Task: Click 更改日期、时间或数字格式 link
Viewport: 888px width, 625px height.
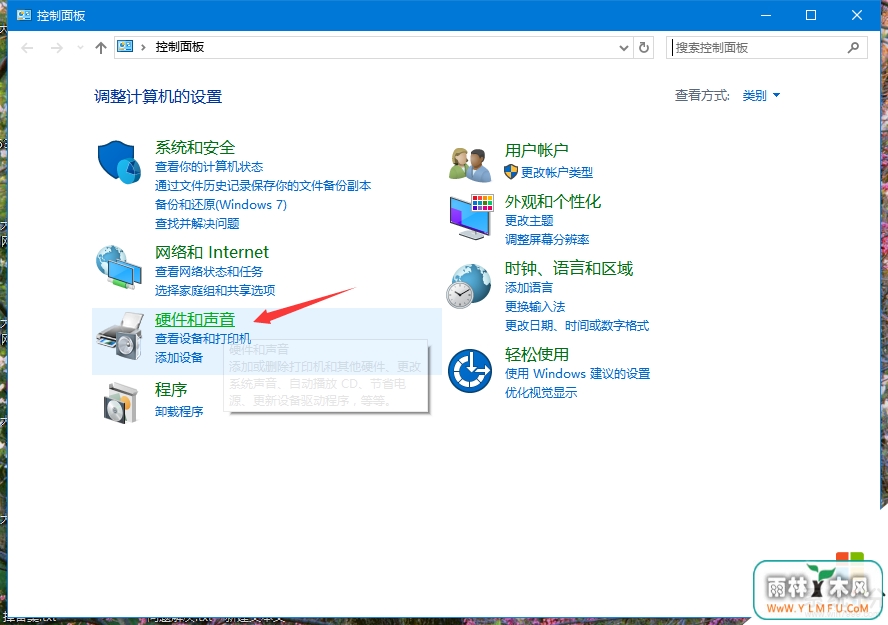Action: coord(577,326)
